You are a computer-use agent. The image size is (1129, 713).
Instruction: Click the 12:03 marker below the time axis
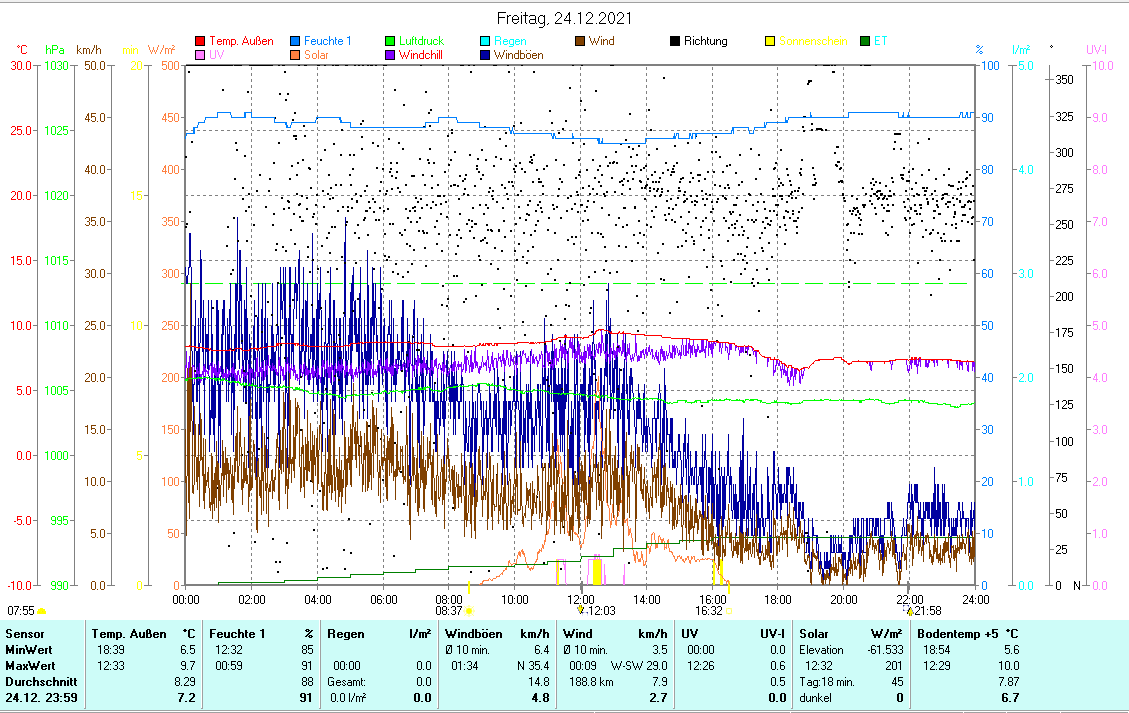click(x=581, y=610)
